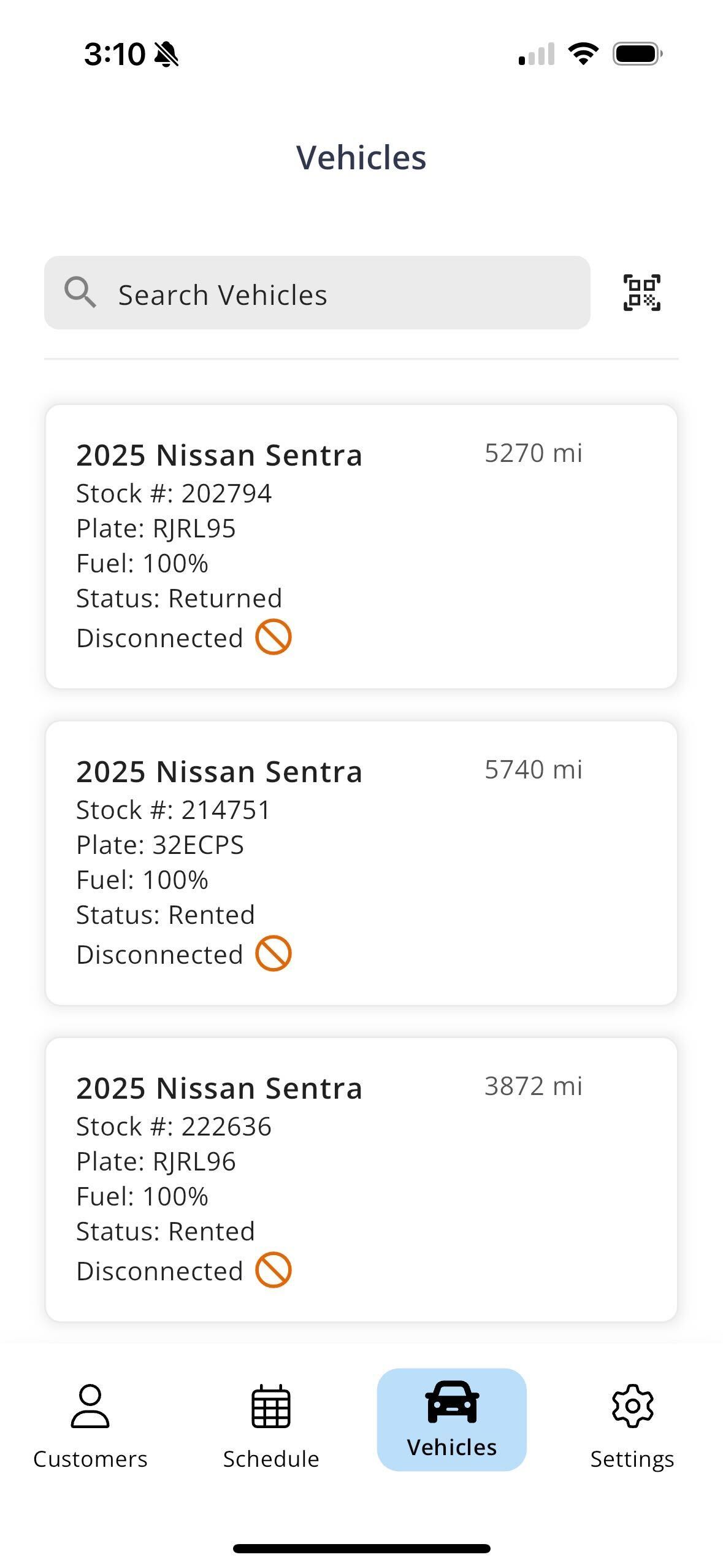This screenshot has width=723, height=1568.
Task: Select the Vehicles tab
Action: pos(452,1419)
